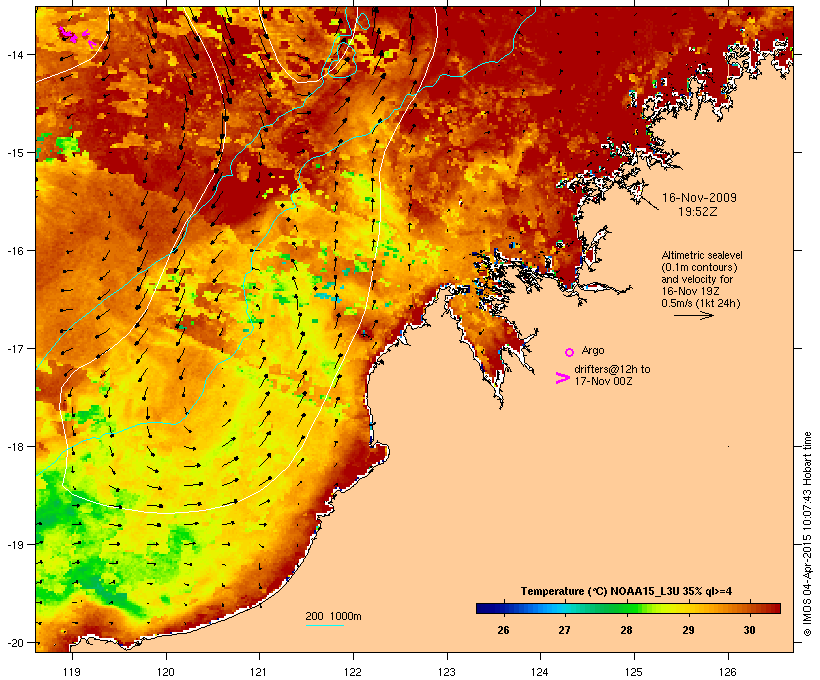Viewport: 820px width, 680px height.
Task: Click the colorbar value 28
Action: [627, 630]
